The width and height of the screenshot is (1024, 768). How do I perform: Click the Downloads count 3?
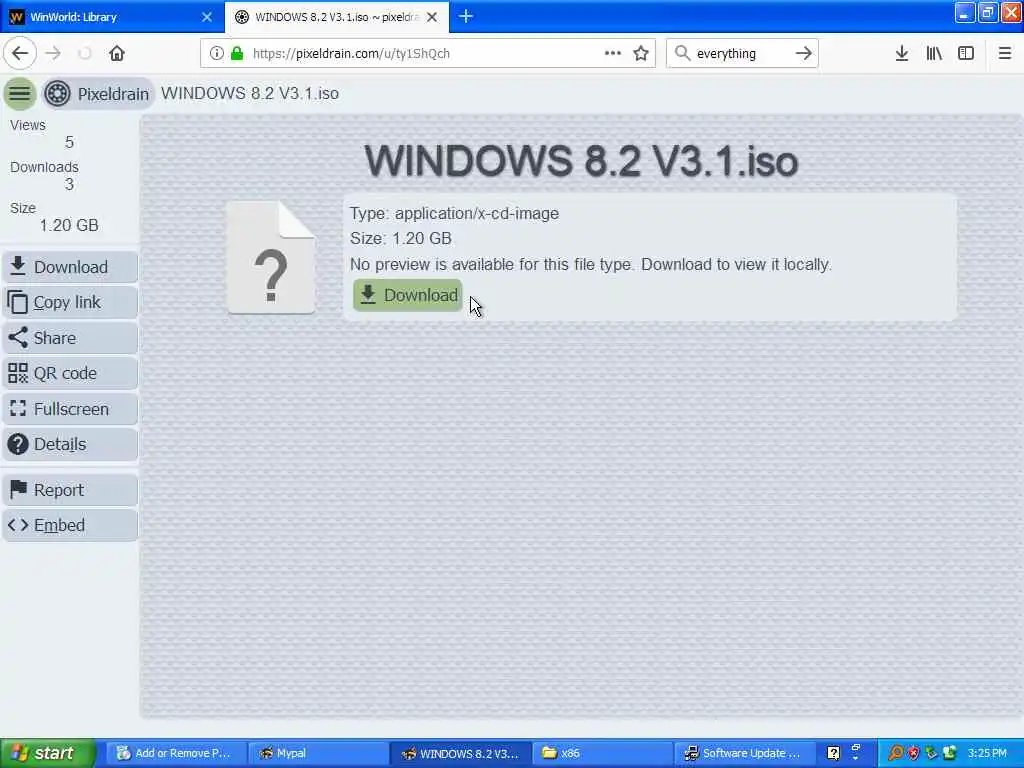(x=69, y=184)
